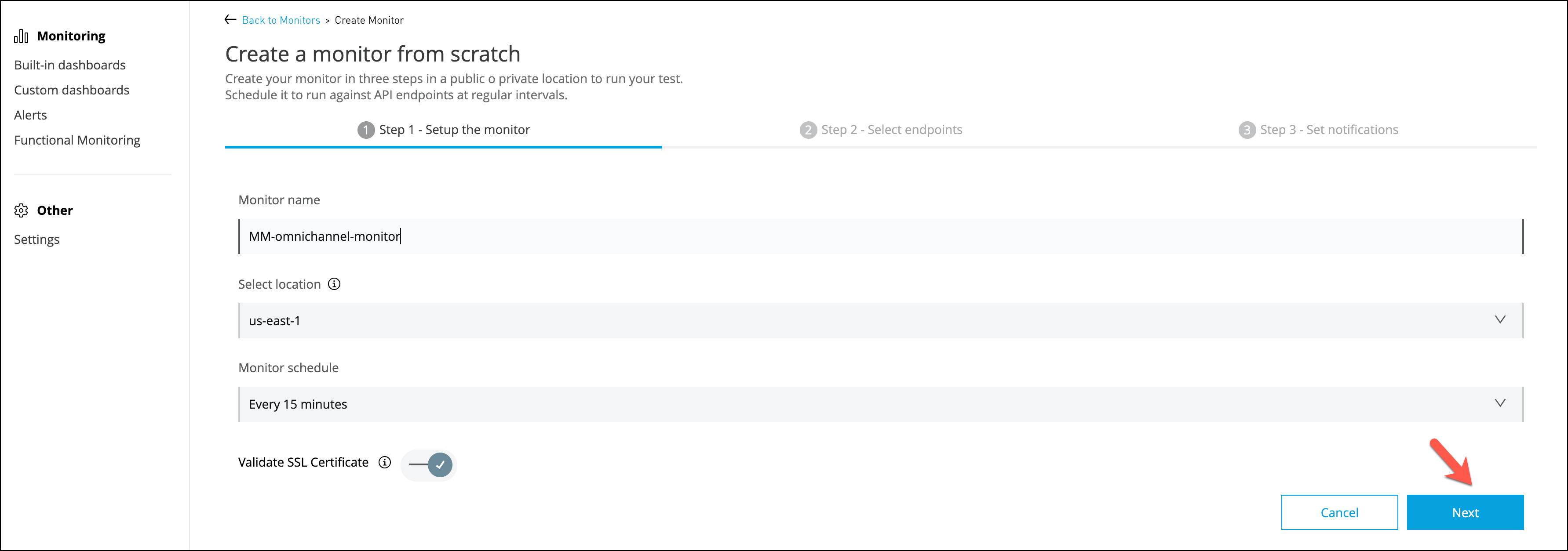The height and width of the screenshot is (551, 1568).
Task: Open Custom dashboards in the sidebar
Action: tap(72, 90)
